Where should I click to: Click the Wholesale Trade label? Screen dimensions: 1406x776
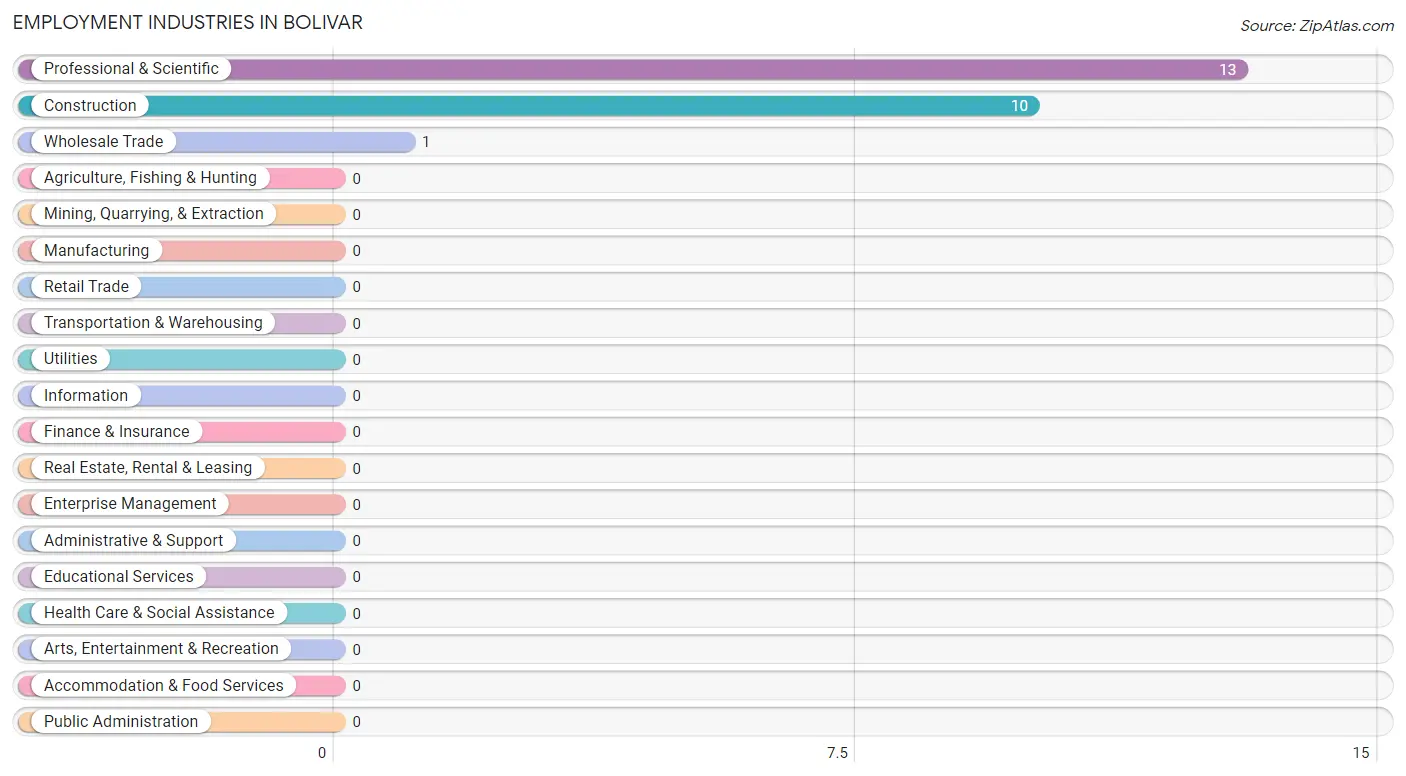[103, 142]
